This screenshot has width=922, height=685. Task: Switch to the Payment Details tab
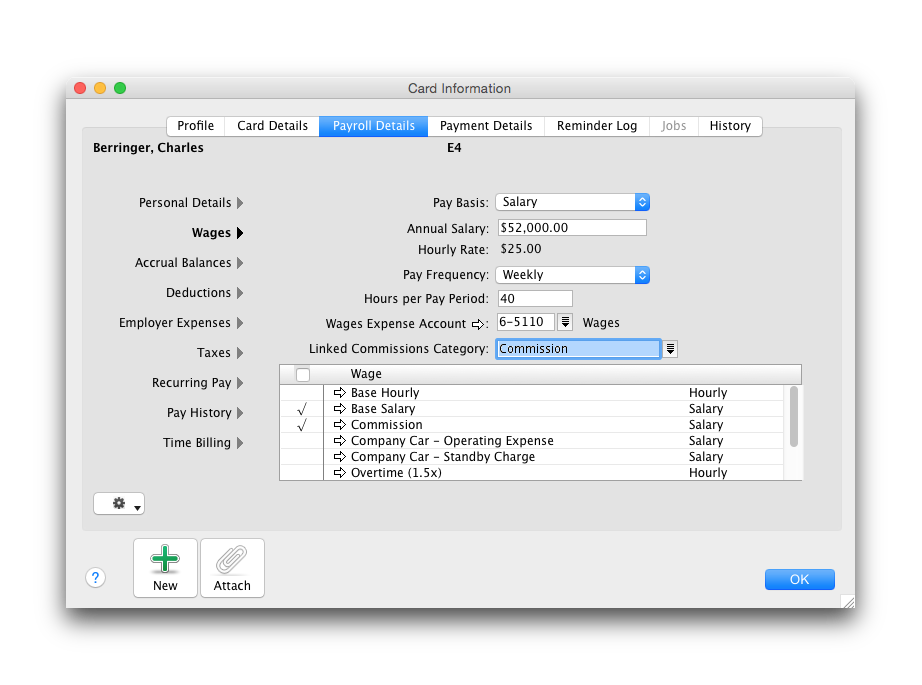[x=486, y=126]
